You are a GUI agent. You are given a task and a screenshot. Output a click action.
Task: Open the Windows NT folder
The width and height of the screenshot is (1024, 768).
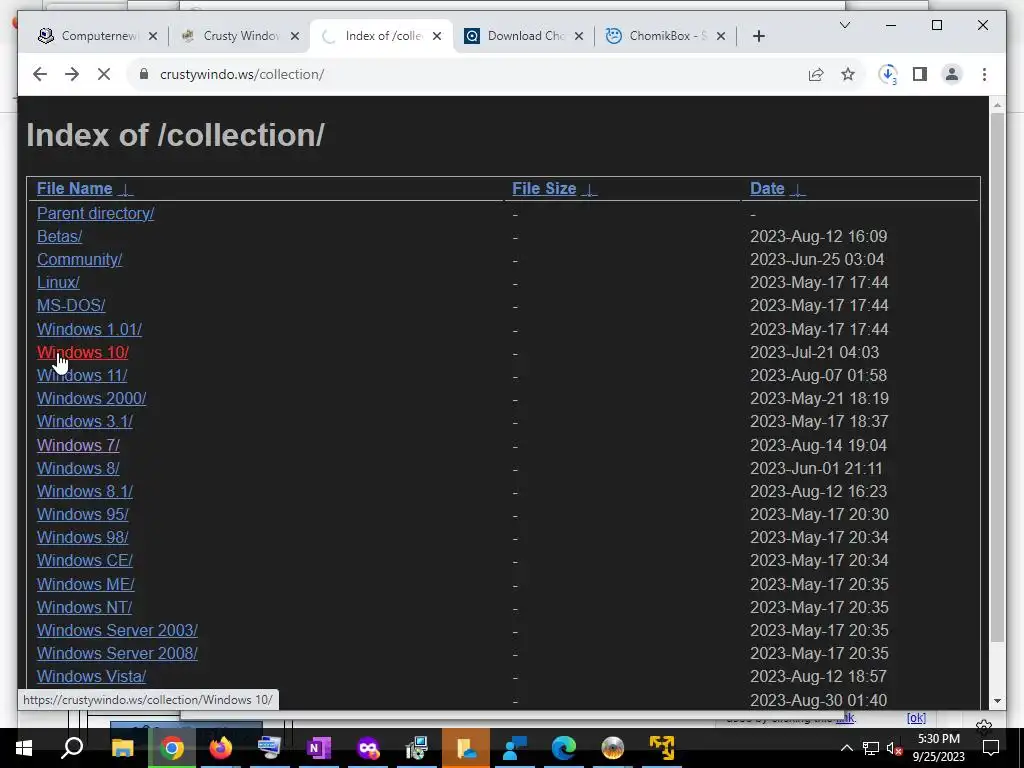click(x=84, y=607)
